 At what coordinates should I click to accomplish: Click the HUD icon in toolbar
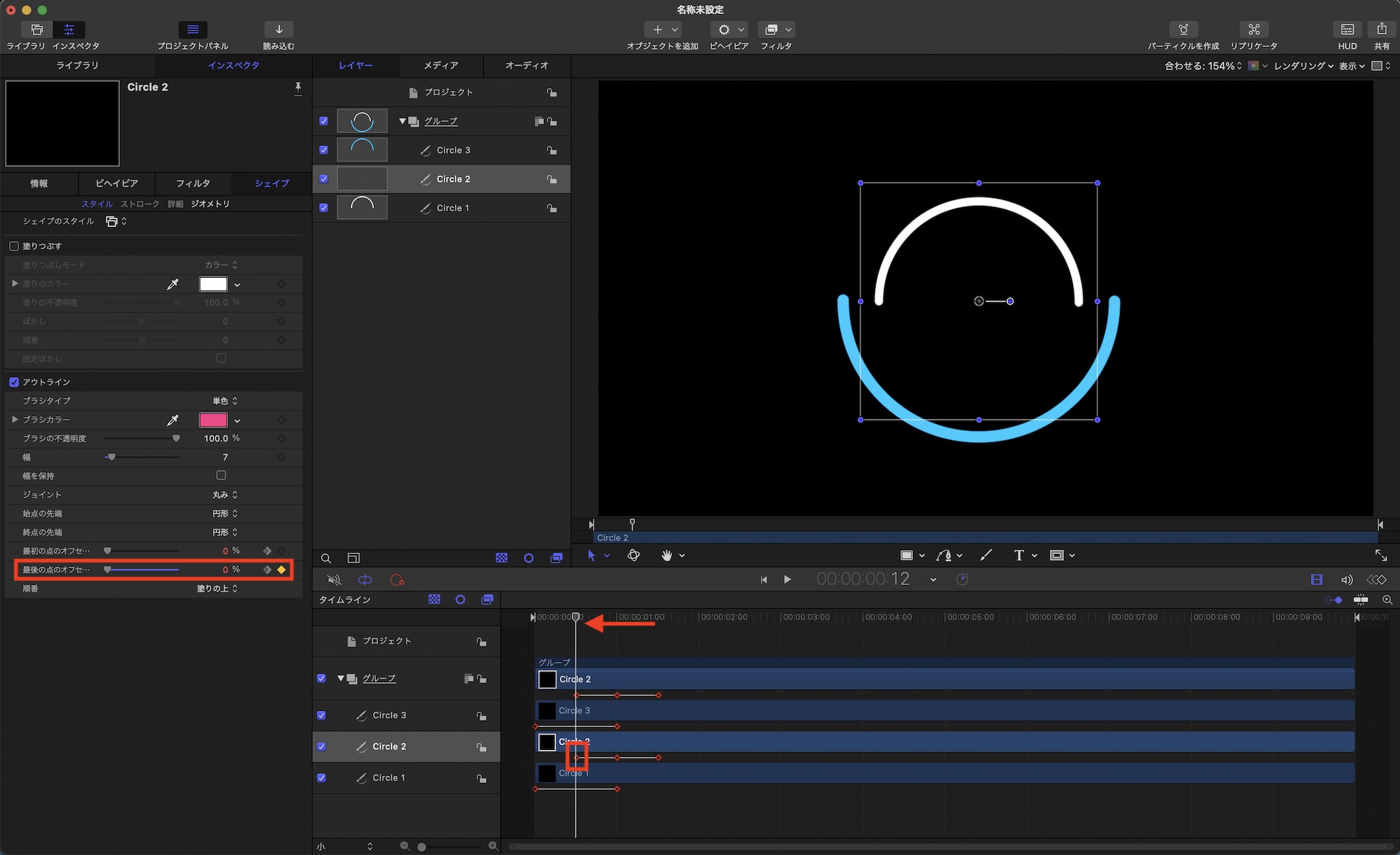point(1347,29)
